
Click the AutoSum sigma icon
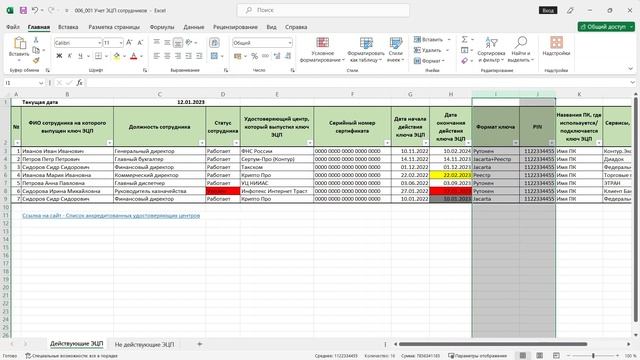pyautogui.click(x=464, y=39)
